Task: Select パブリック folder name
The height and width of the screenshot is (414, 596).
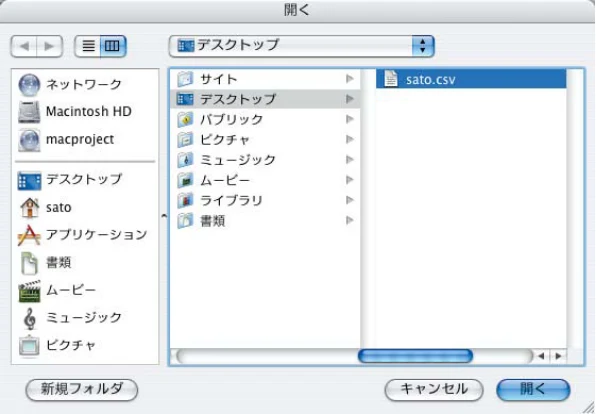Action: (x=231, y=119)
